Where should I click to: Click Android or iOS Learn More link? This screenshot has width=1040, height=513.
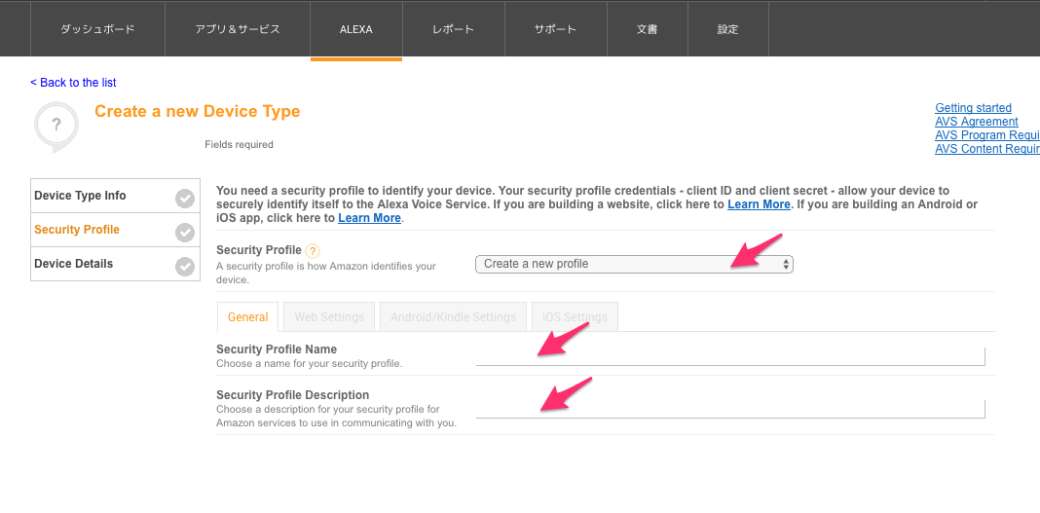(x=369, y=218)
